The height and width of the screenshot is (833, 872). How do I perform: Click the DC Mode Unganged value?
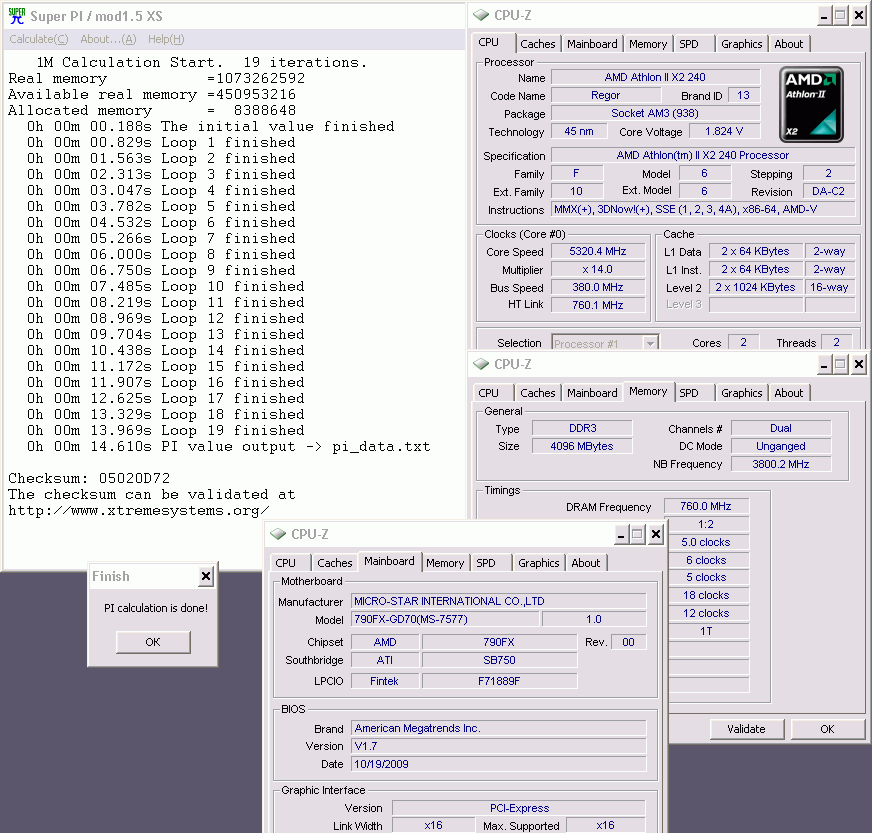pyautogui.click(x=781, y=446)
